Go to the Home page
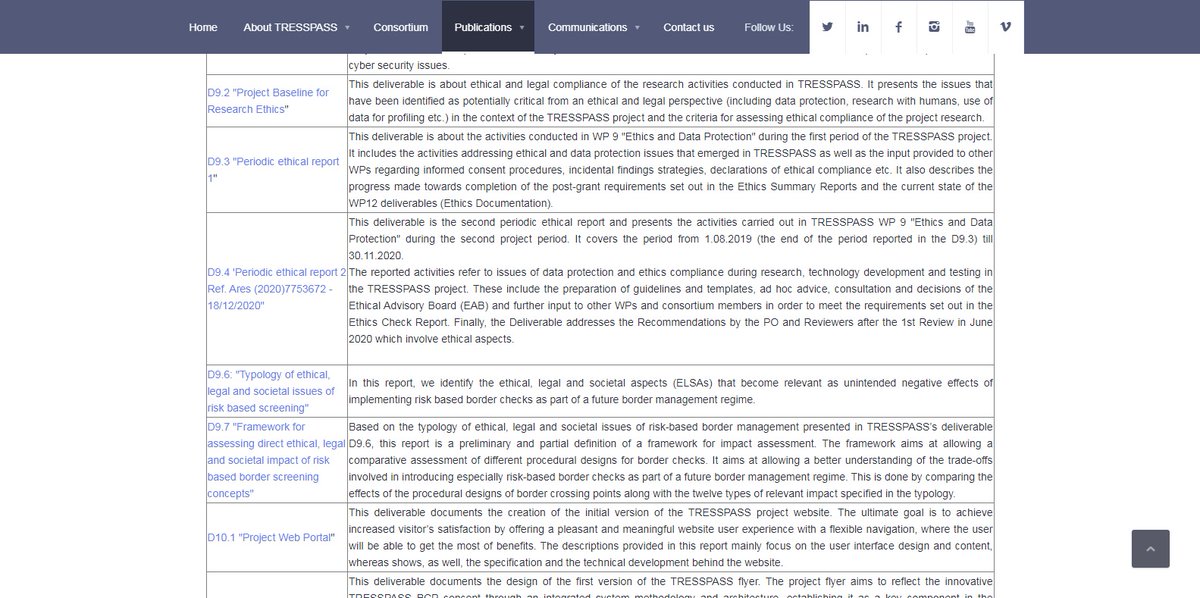The width and height of the screenshot is (1200, 598). click(x=203, y=27)
